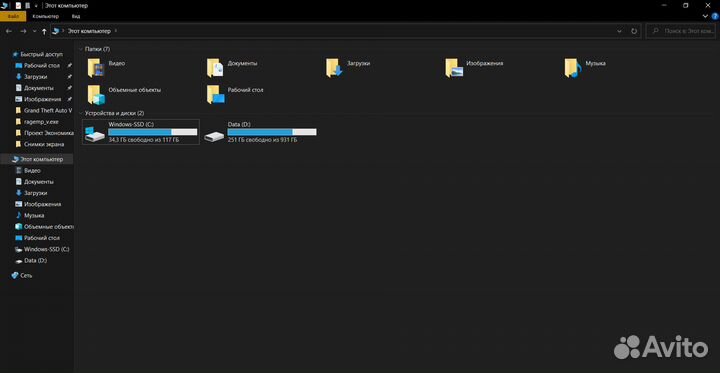720x373 pixels.
Task: Go forward with the right arrow
Action: click(x=23, y=31)
